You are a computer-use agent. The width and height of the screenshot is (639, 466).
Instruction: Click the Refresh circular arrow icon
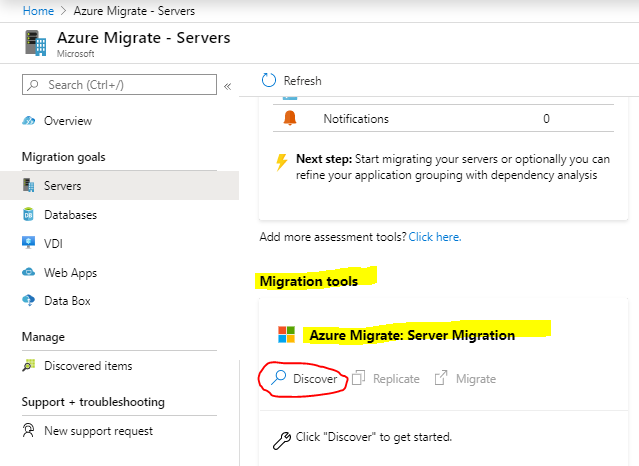(269, 80)
